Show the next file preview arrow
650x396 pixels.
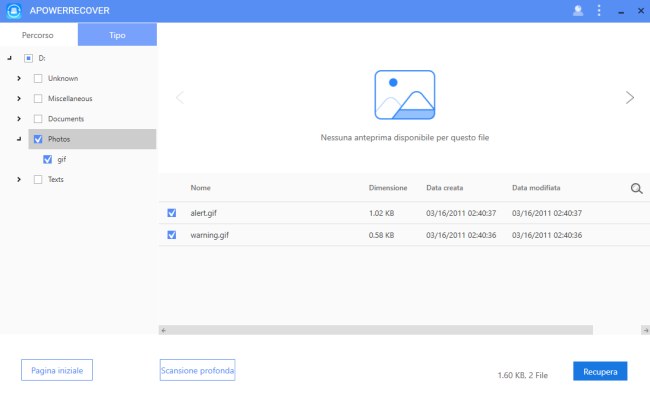[x=630, y=97]
